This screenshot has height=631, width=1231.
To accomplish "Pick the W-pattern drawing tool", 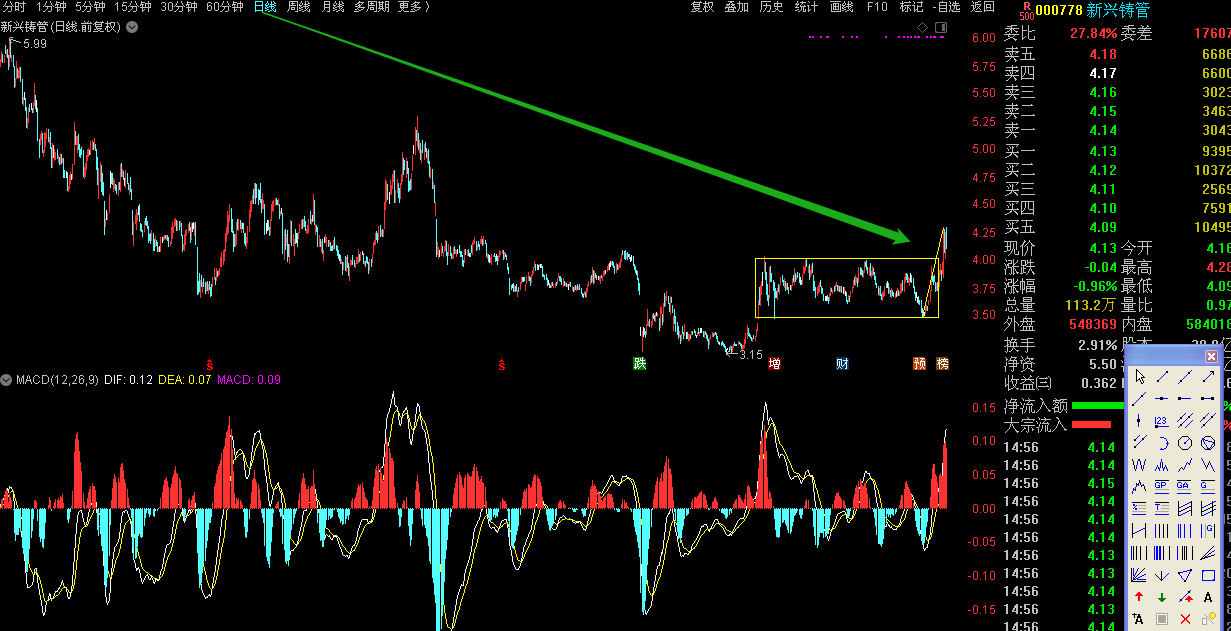I will pos(1140,464).
